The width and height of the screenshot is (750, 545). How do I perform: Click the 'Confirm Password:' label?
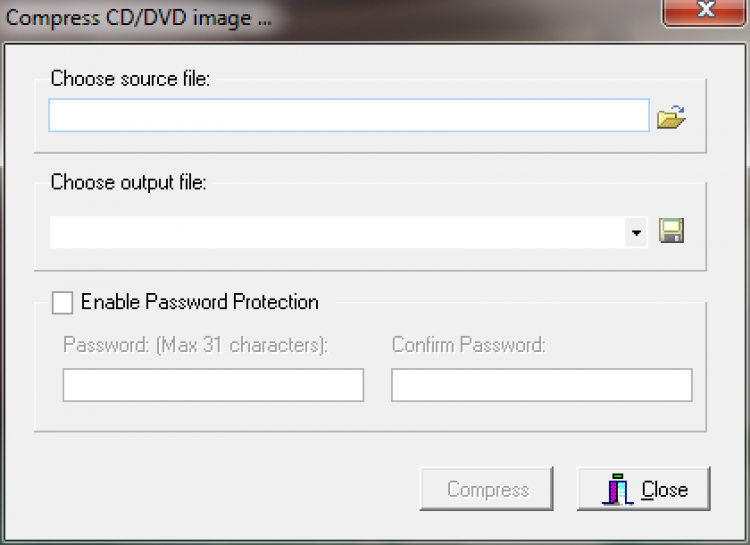(x=468, y=345)
